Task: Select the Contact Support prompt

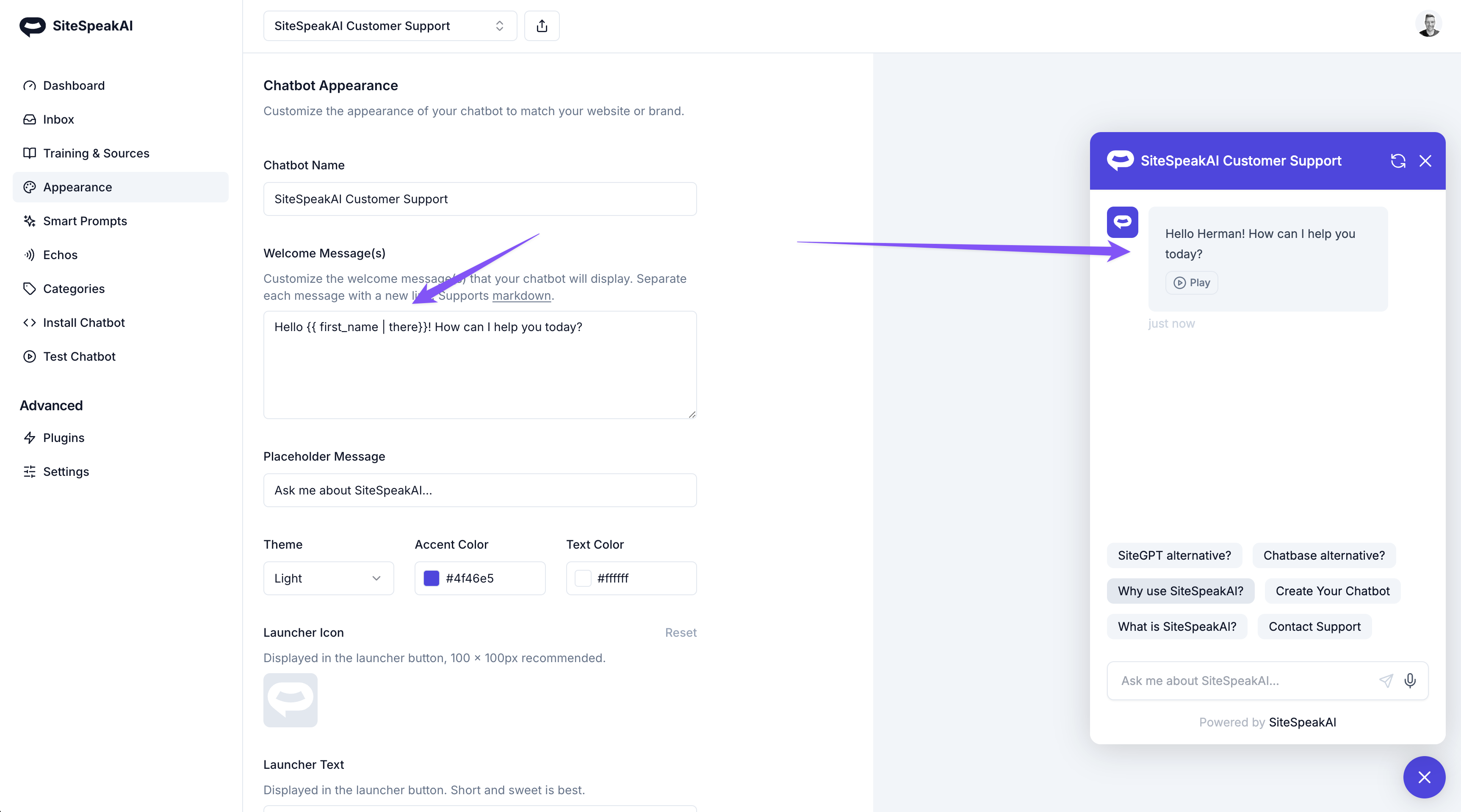Action: tap(1314, 627)
